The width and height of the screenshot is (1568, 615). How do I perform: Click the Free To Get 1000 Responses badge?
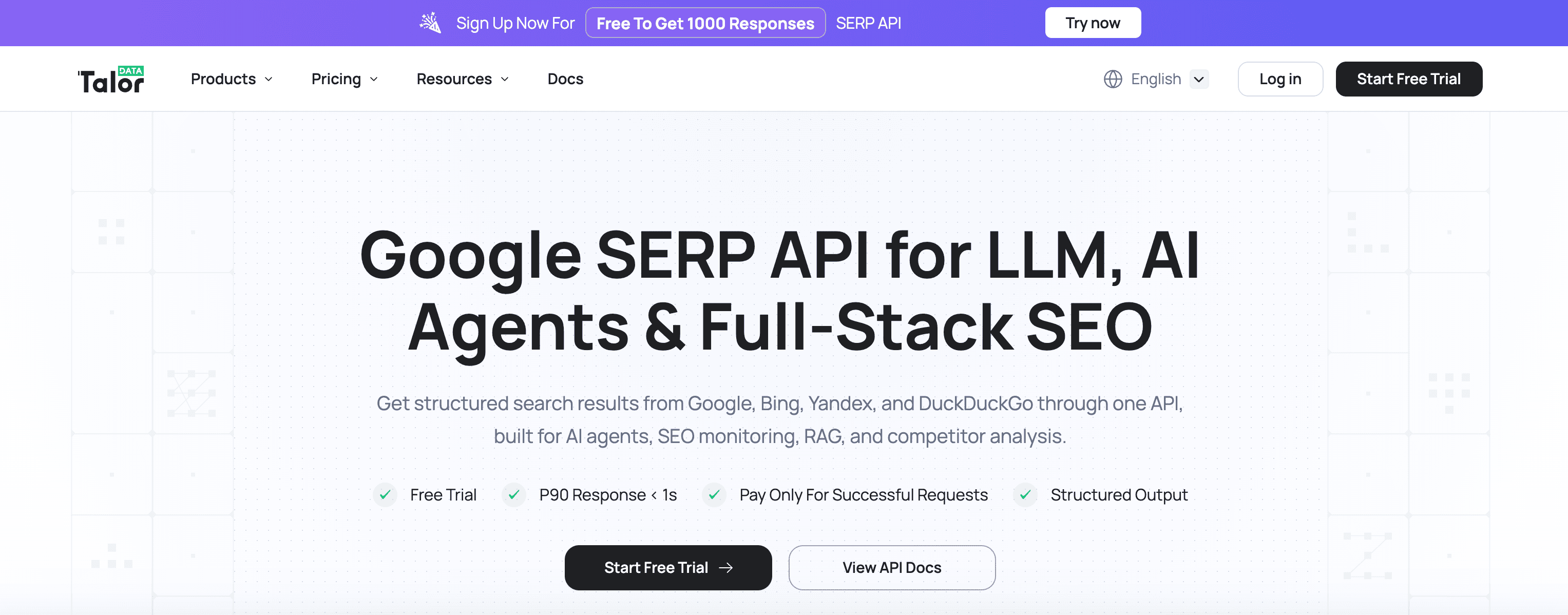705,23
